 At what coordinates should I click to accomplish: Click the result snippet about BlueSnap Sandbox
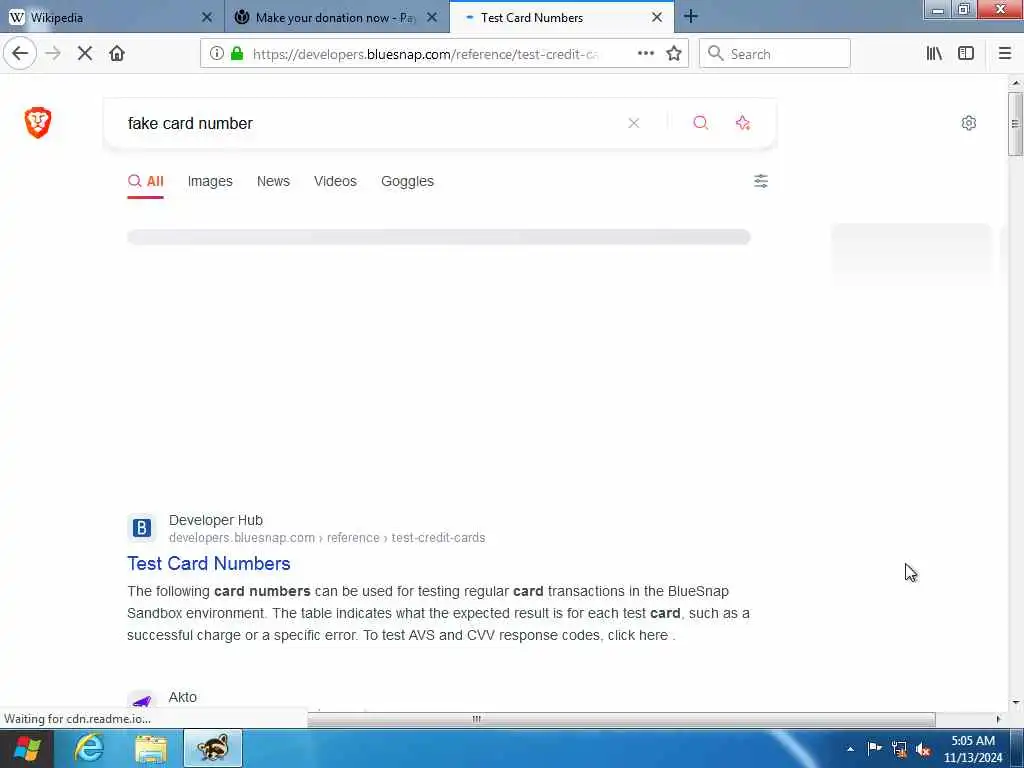point(438,613)
